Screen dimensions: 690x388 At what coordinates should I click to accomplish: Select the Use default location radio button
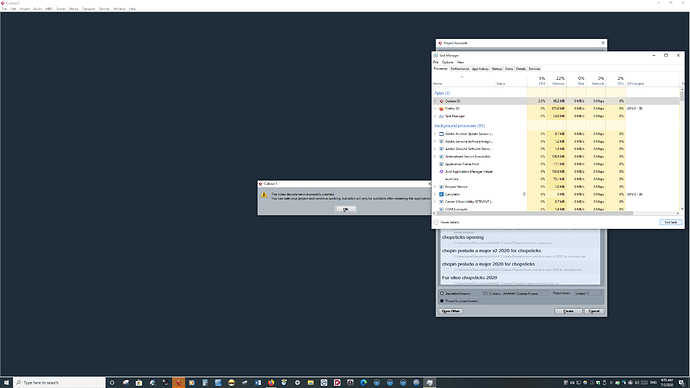click(x=442, y=293)
